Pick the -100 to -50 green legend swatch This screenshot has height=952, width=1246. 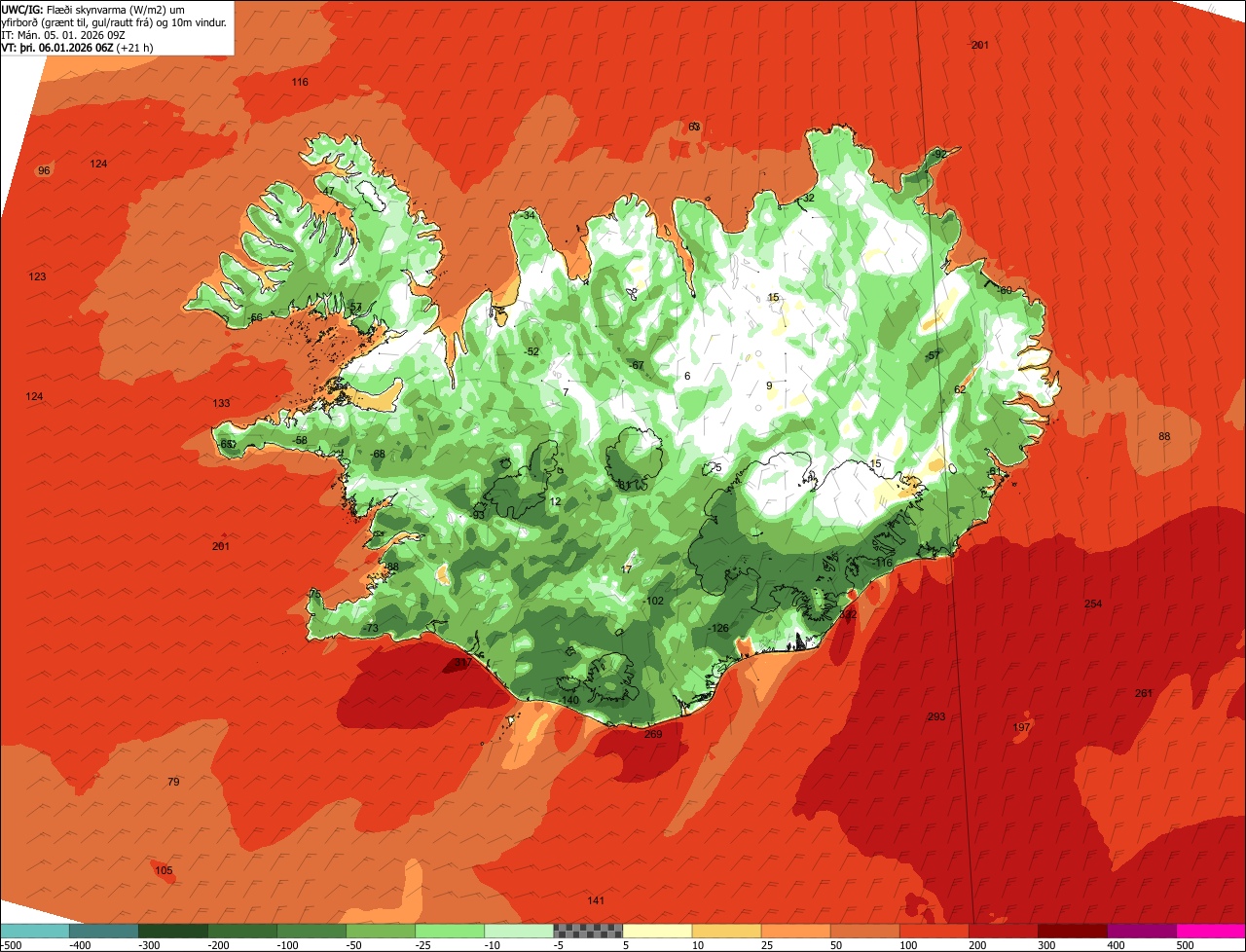[311, 932]
